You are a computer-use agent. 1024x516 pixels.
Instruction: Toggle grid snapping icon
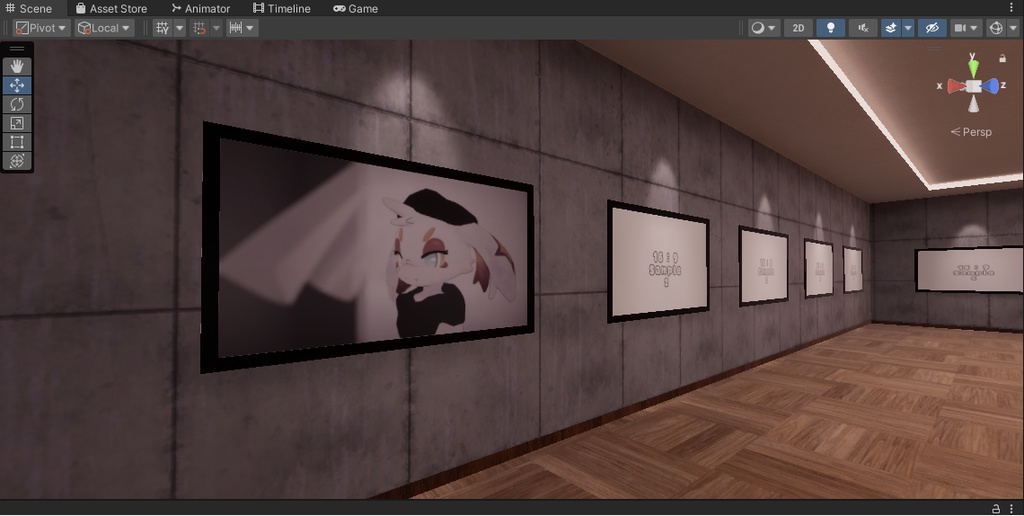199,28
